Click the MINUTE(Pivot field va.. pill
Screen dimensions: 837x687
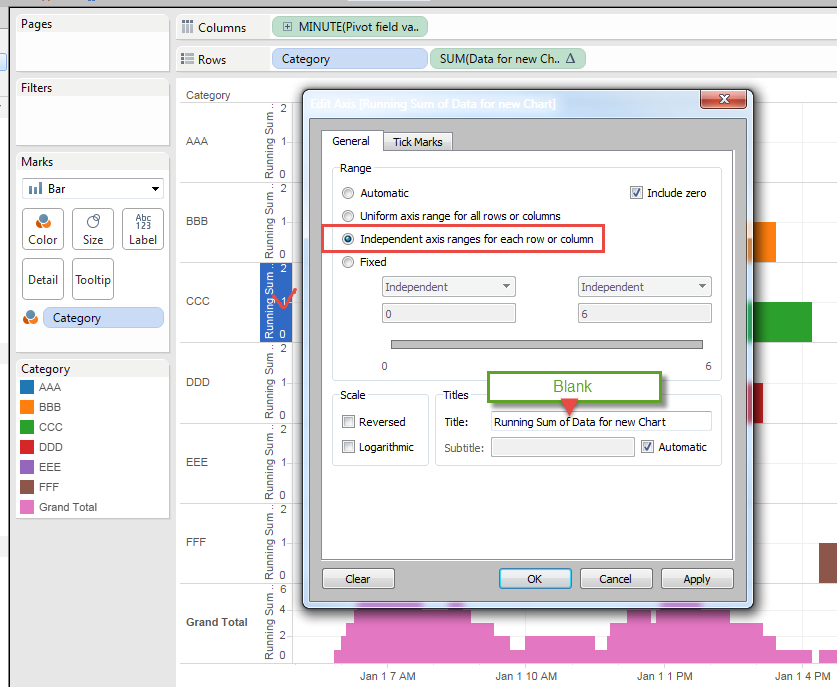pyautogui.click(x=350, y=27)
